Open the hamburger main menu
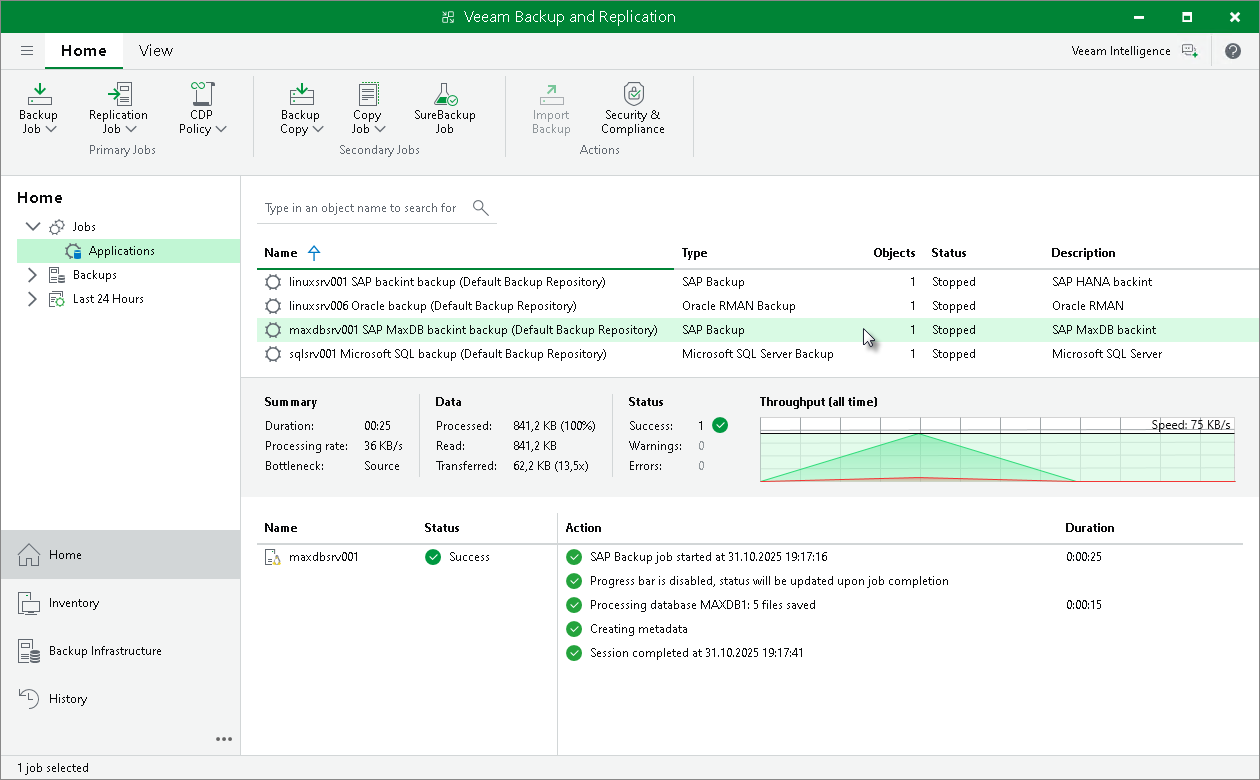Image resolution: width=1260 pixels, height=780 pixels. [x=27, y=51]
